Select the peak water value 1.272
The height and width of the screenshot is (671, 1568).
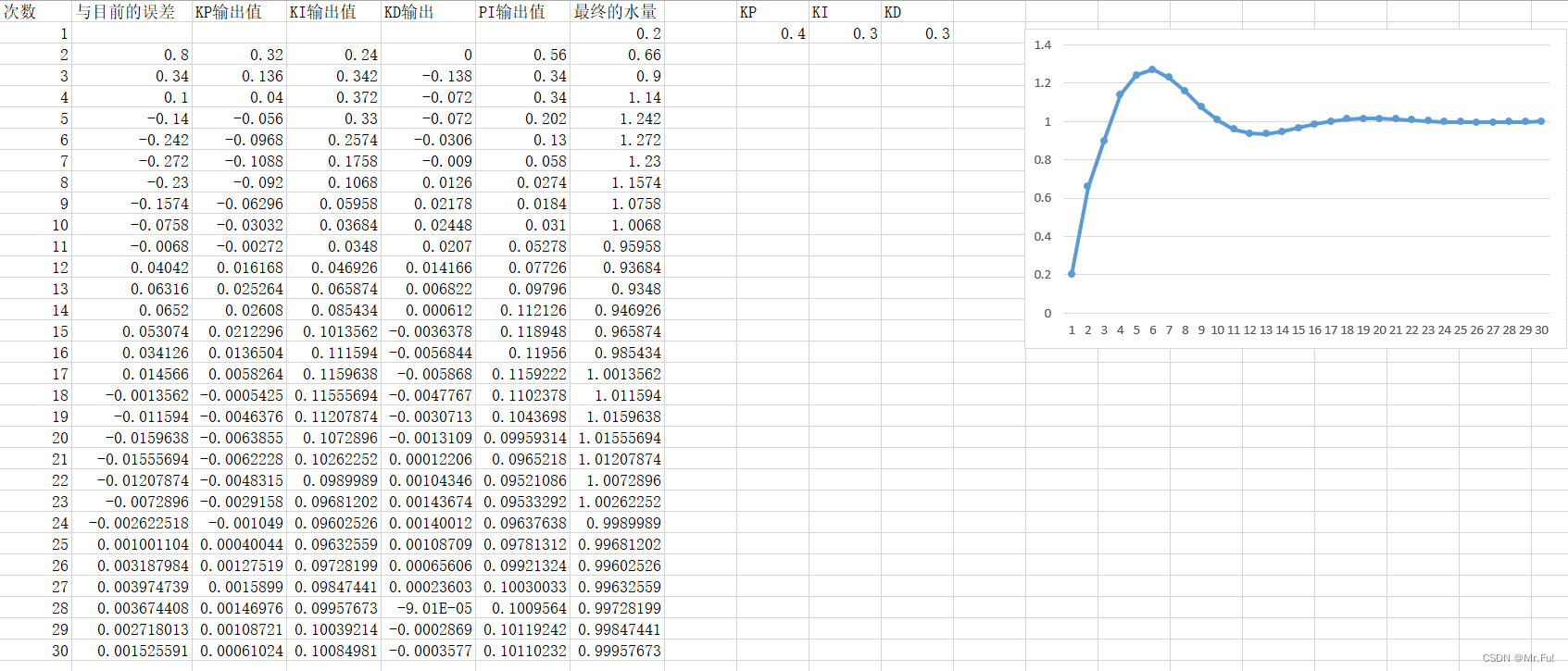[617, 140]
